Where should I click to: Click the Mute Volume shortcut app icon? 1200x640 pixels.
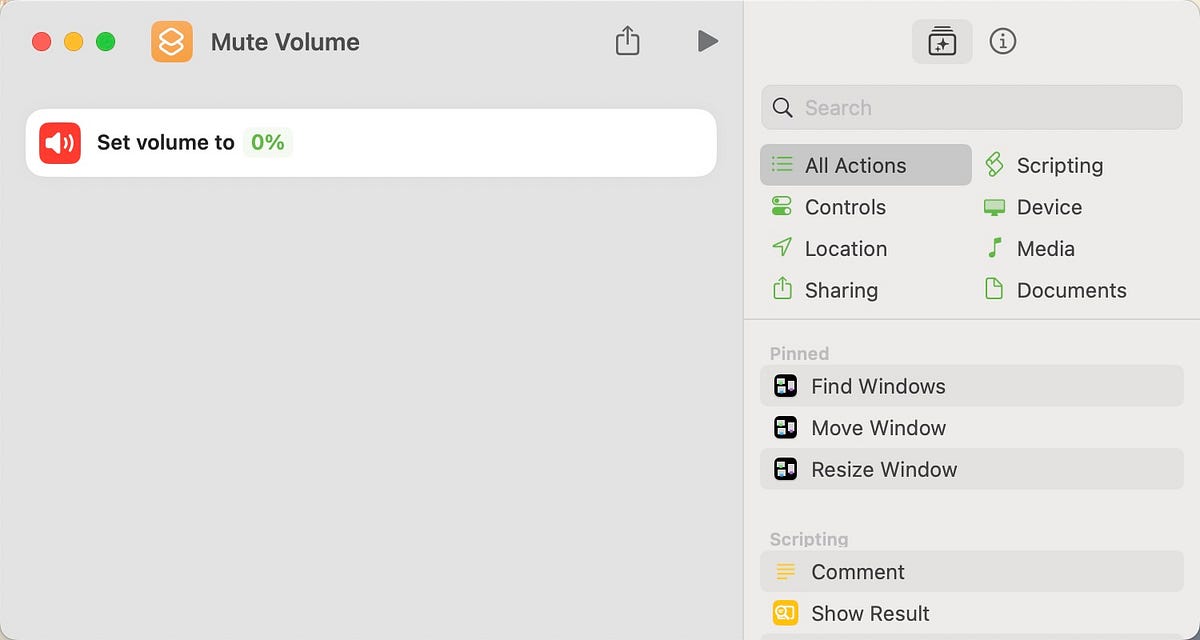(171, 41)
